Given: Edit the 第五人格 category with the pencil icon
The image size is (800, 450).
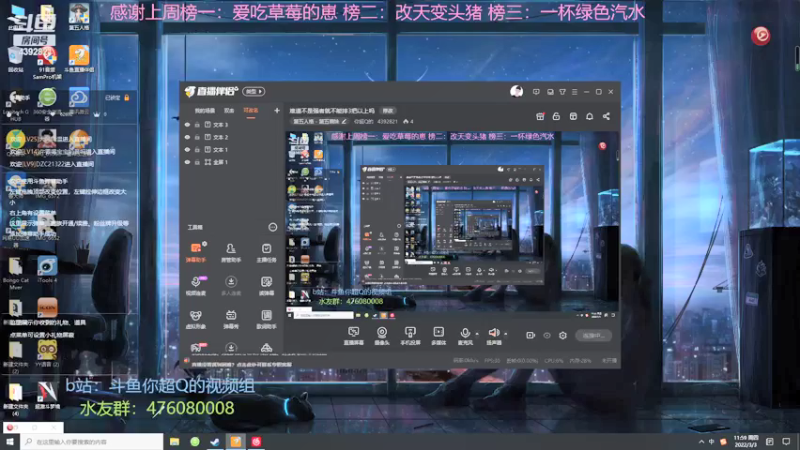Looking at the screenshot, I should coord(344,121).
